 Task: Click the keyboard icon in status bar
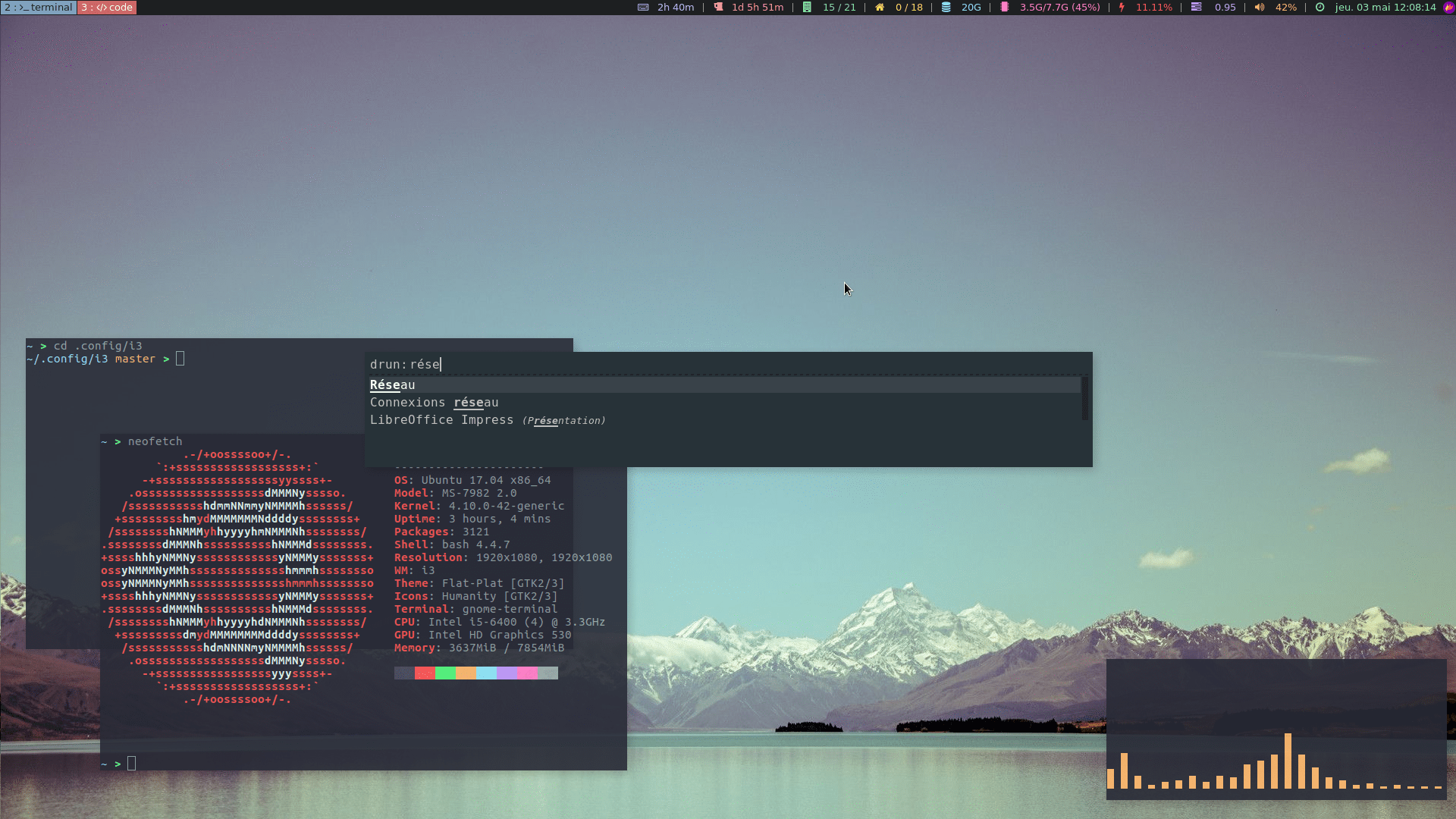click(643, 7)
